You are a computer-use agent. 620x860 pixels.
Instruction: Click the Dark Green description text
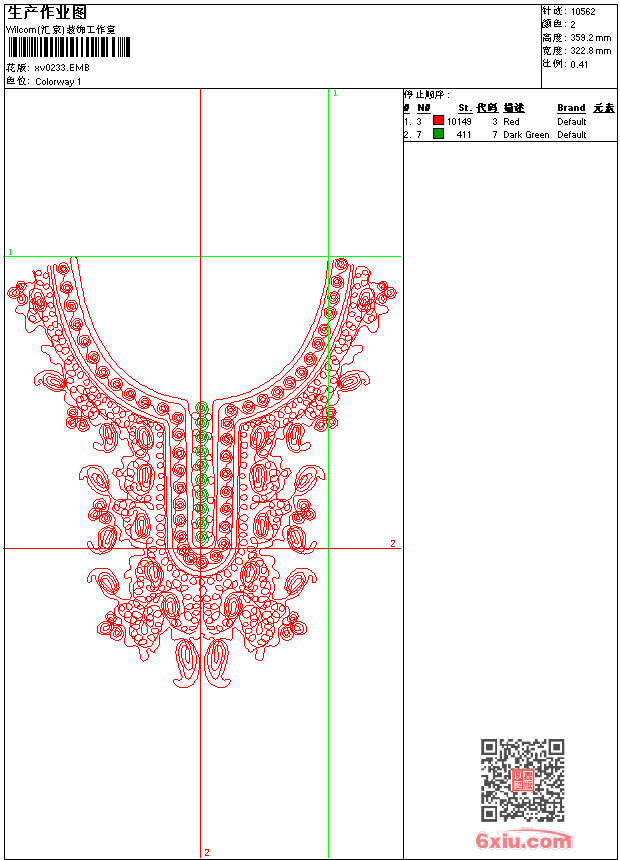pyautogui.click(x=526, y=135)
